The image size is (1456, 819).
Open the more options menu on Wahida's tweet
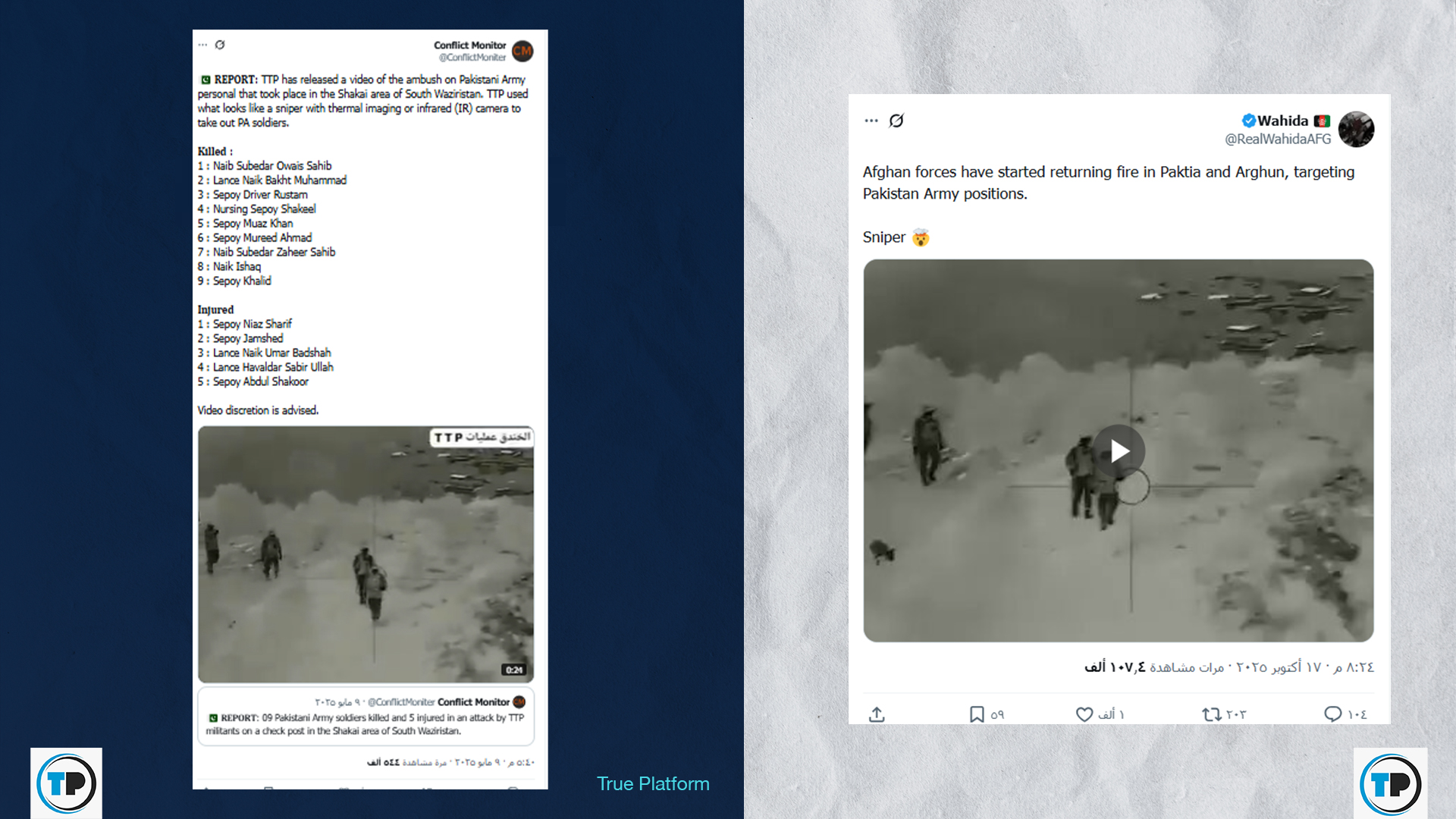tap(871, 121)
